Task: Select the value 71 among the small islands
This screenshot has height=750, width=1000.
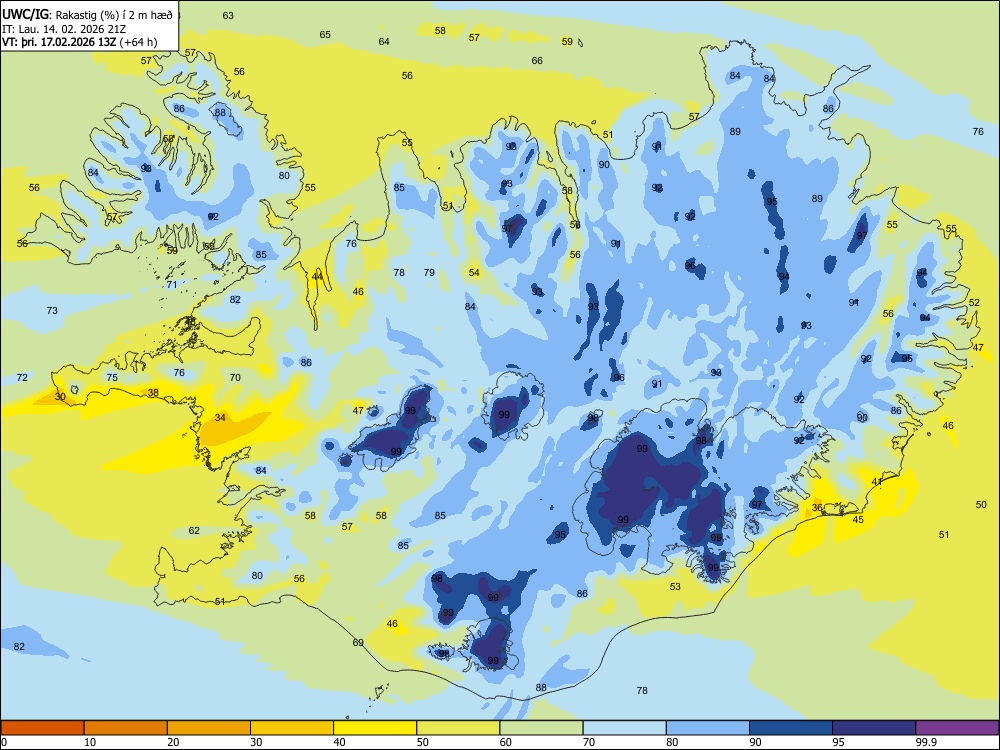Action: 172,284
